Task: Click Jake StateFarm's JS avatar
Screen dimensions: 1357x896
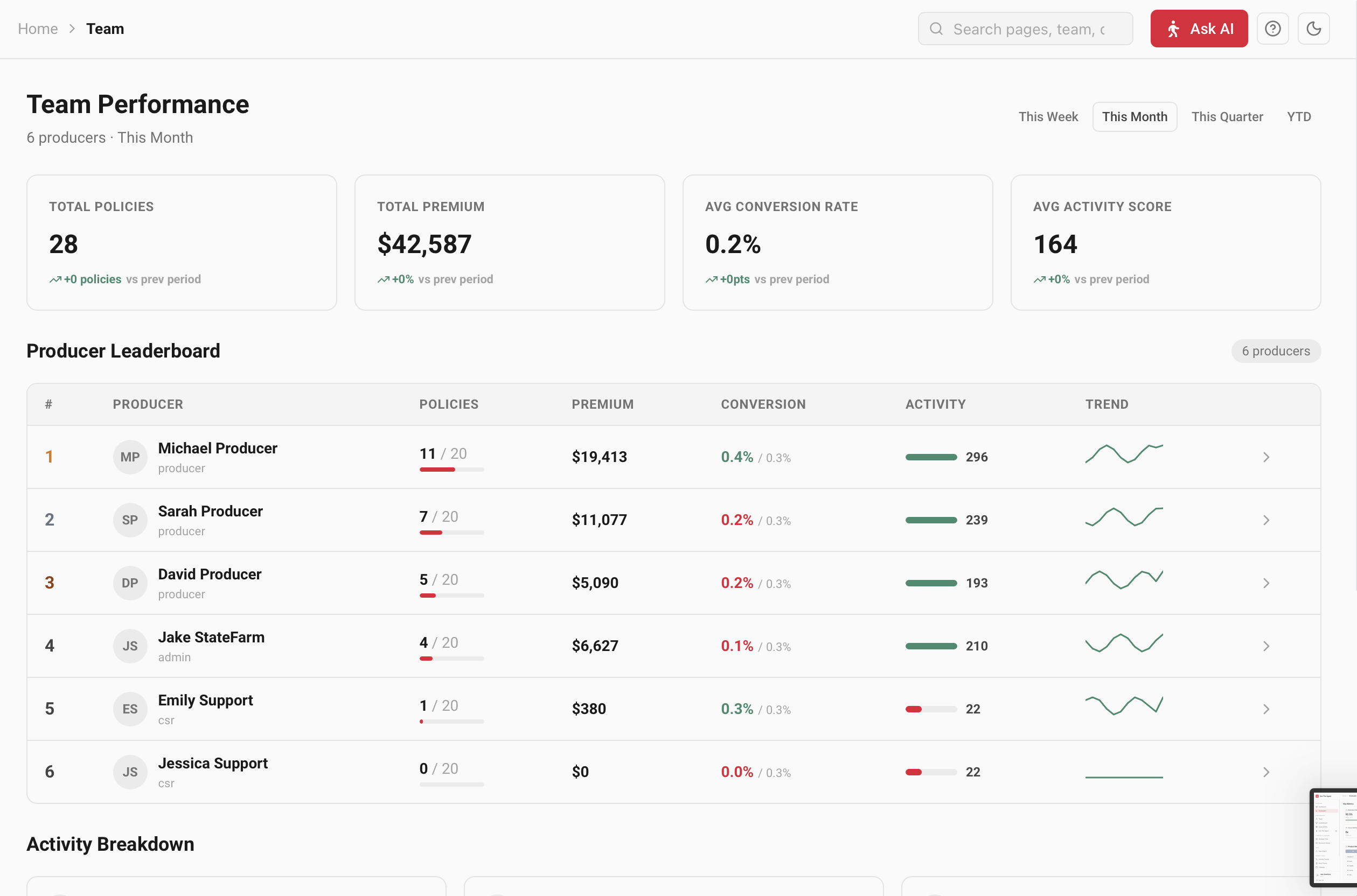Action: tap(130, 646)
